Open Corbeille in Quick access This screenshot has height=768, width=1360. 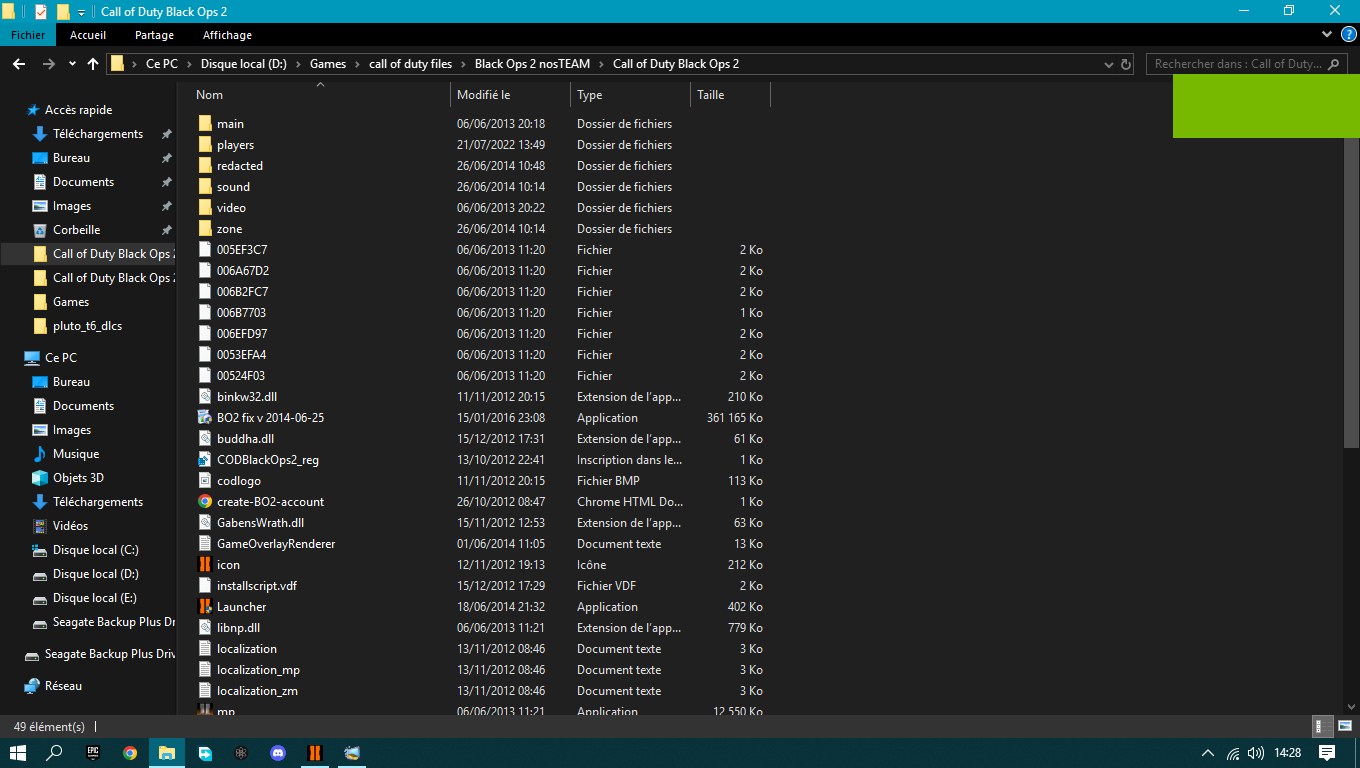(76, 230)
